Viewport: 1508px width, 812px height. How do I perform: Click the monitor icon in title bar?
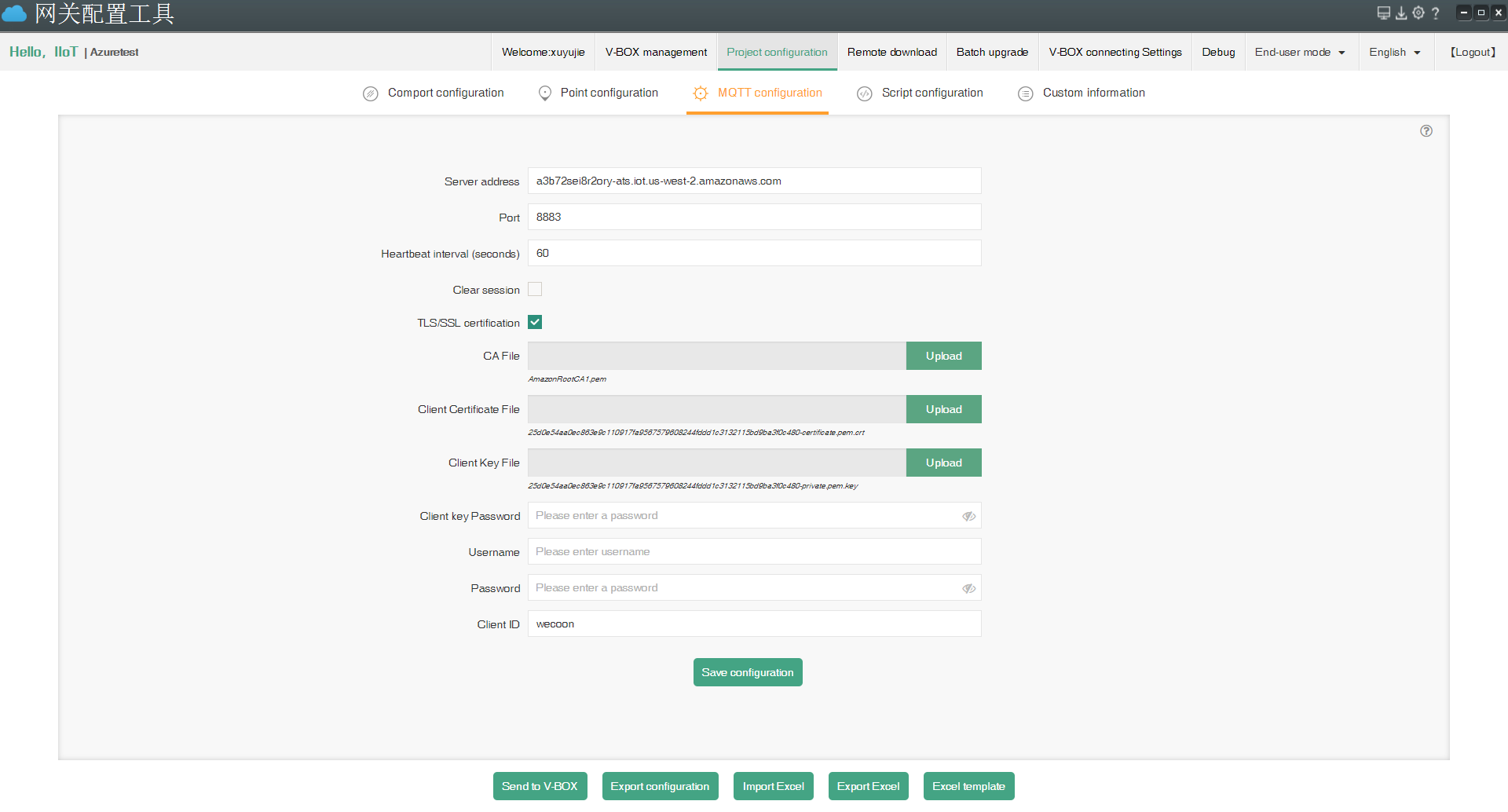click(1383, 13)
